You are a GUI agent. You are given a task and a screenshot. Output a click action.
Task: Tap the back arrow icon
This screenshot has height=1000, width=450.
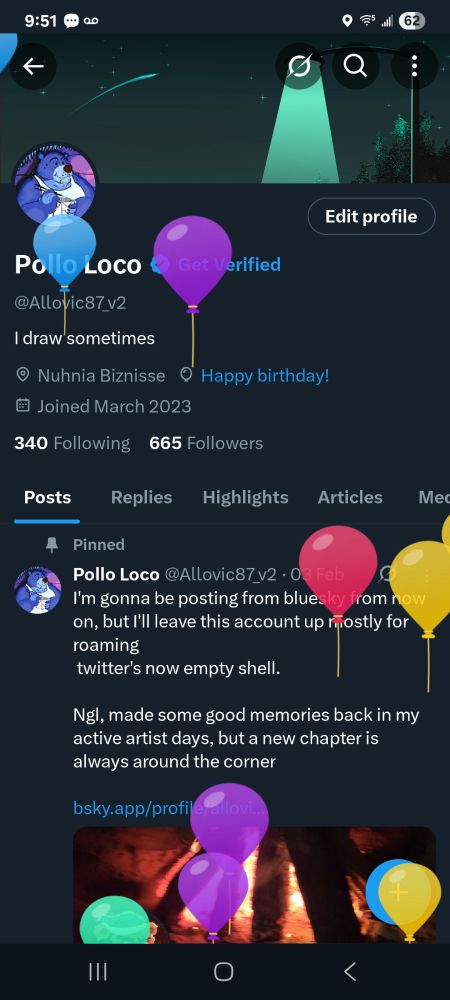click(x=33, y=65)
